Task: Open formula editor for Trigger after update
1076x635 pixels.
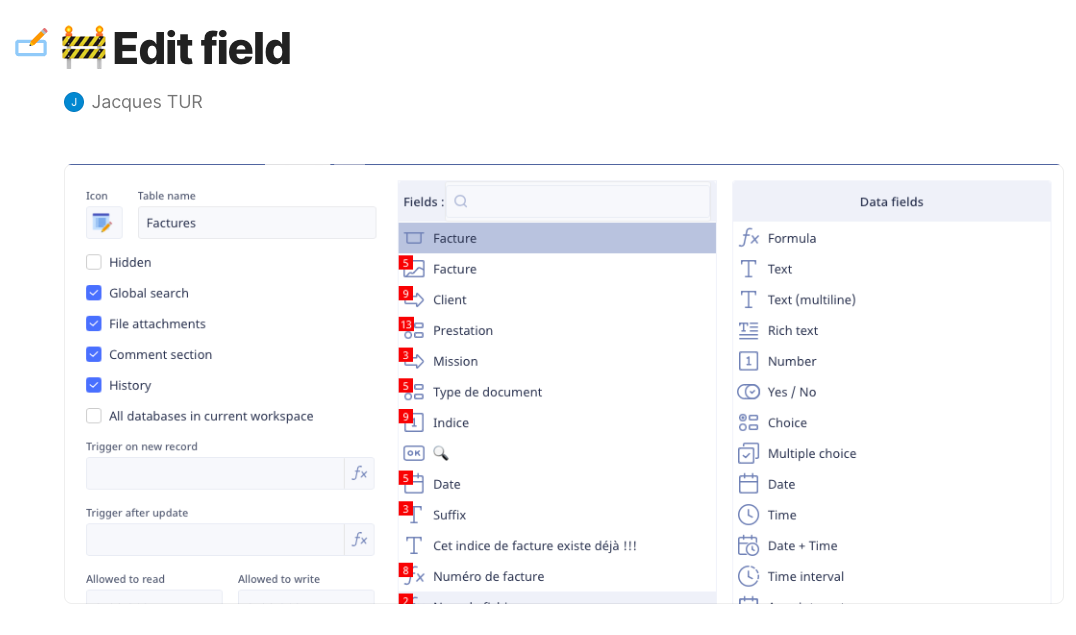Action: (360, 539)
